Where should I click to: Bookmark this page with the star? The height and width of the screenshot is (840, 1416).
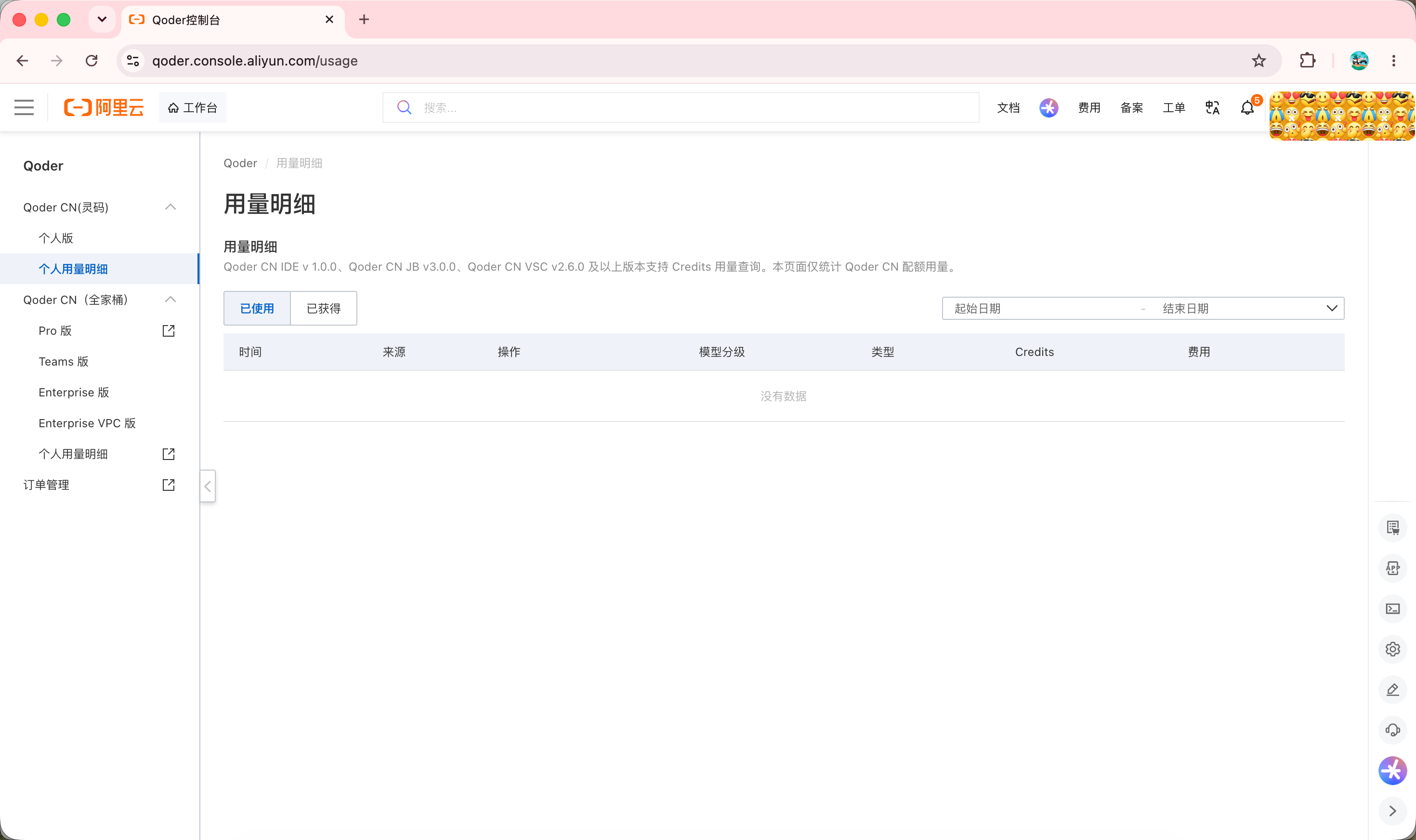[x=1258, y=61]
